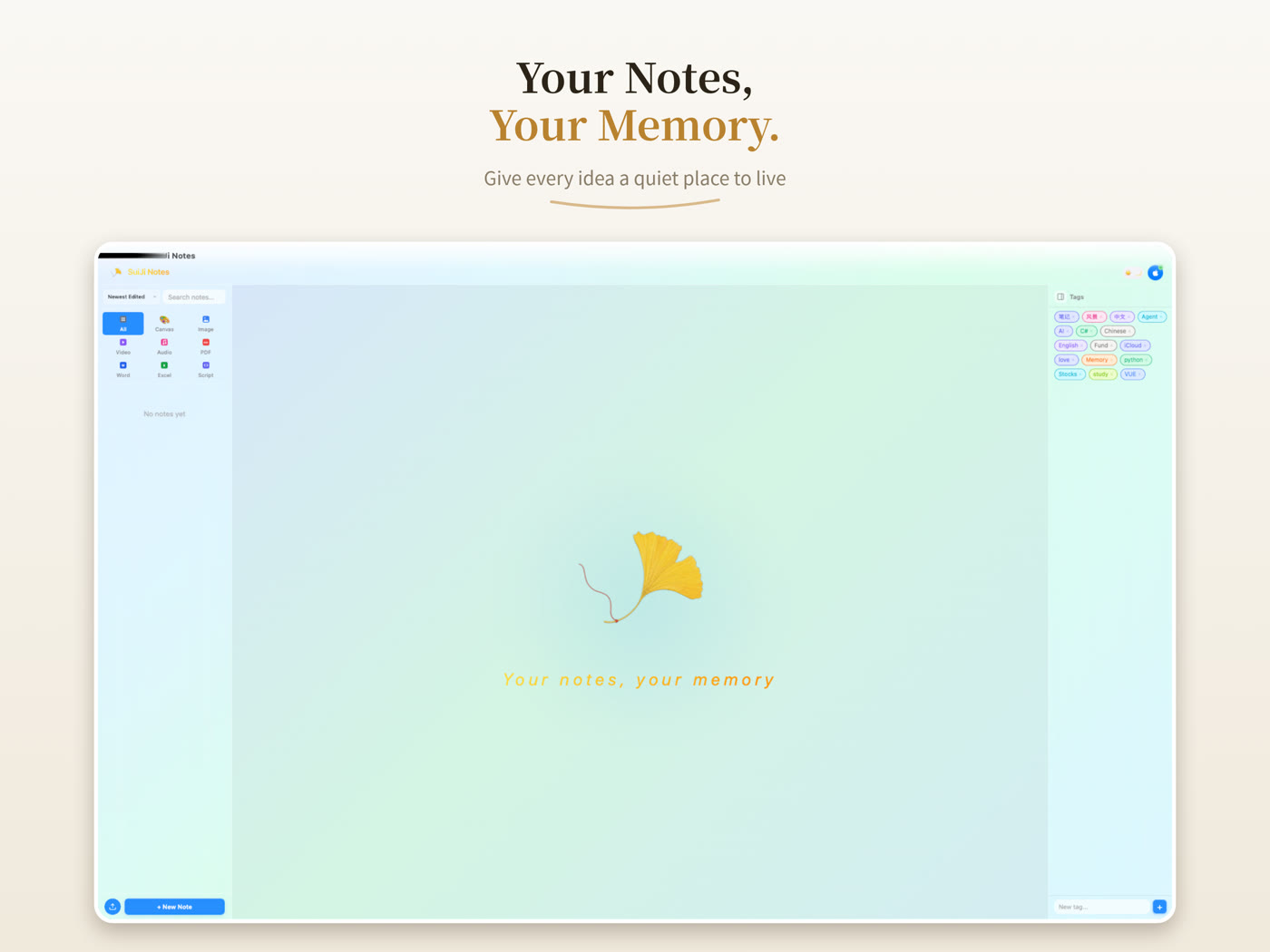
Task: Focus the Search notes field
Action: click(x=194, y=296)
